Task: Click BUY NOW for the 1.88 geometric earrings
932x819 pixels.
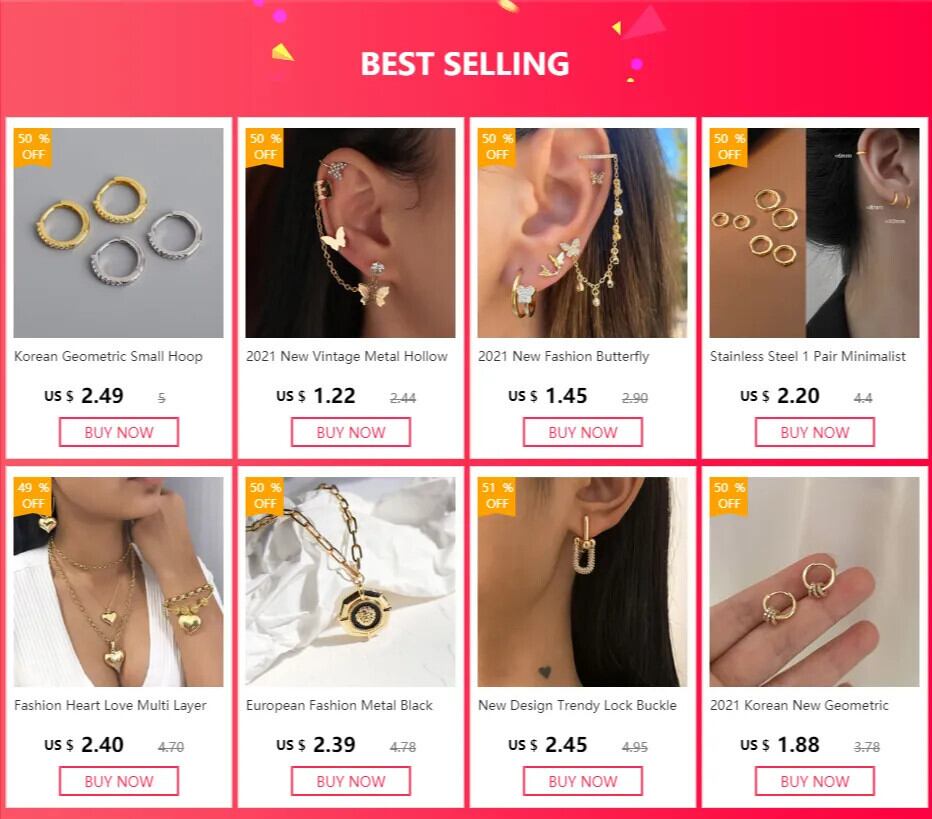Action: 815,781
